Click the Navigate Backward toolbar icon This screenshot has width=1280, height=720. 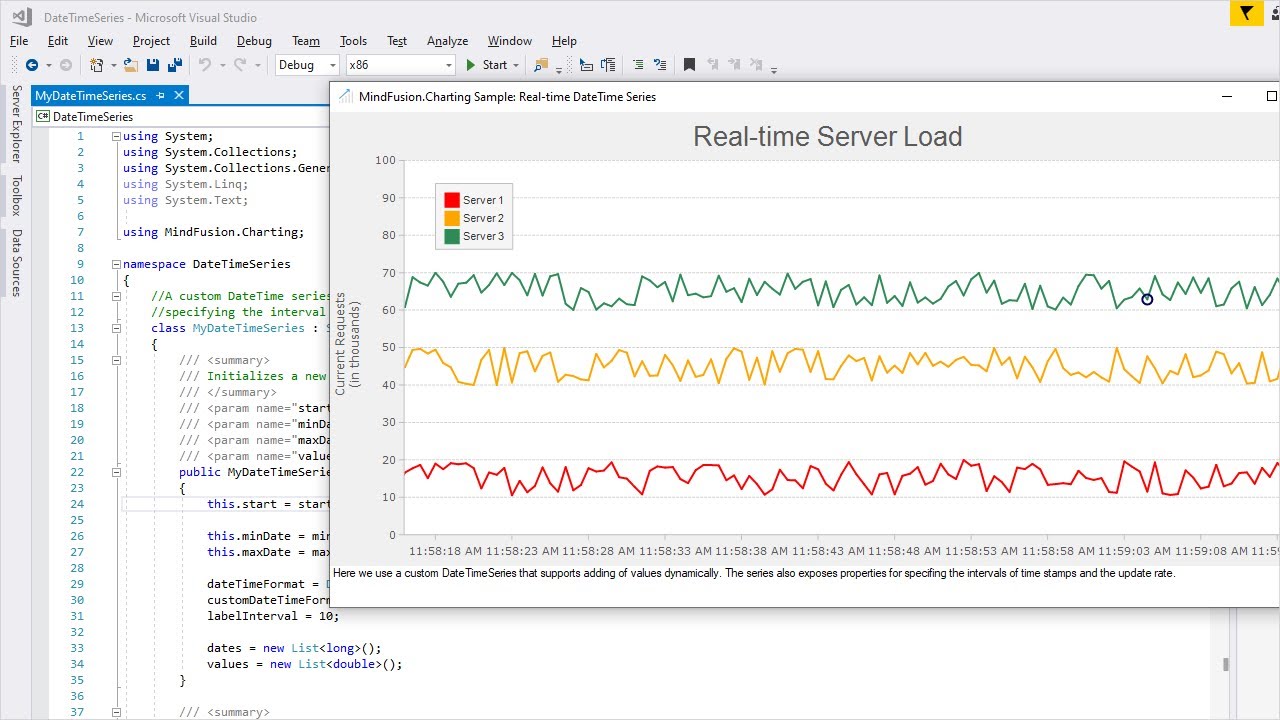point(32,65)
